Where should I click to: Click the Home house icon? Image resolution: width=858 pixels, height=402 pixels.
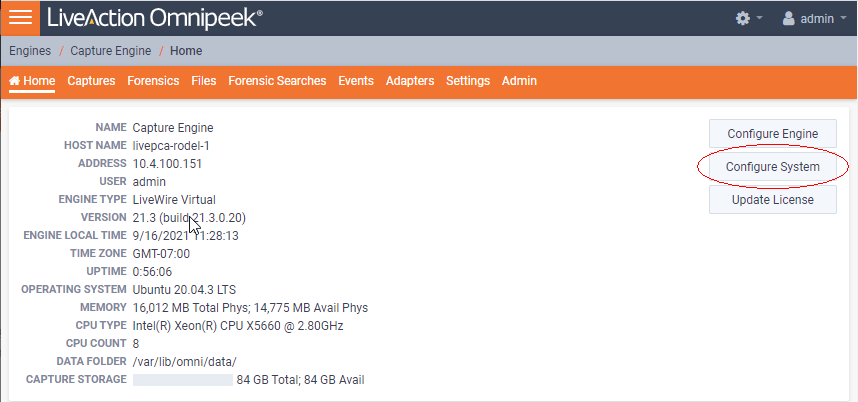(15, 80)
